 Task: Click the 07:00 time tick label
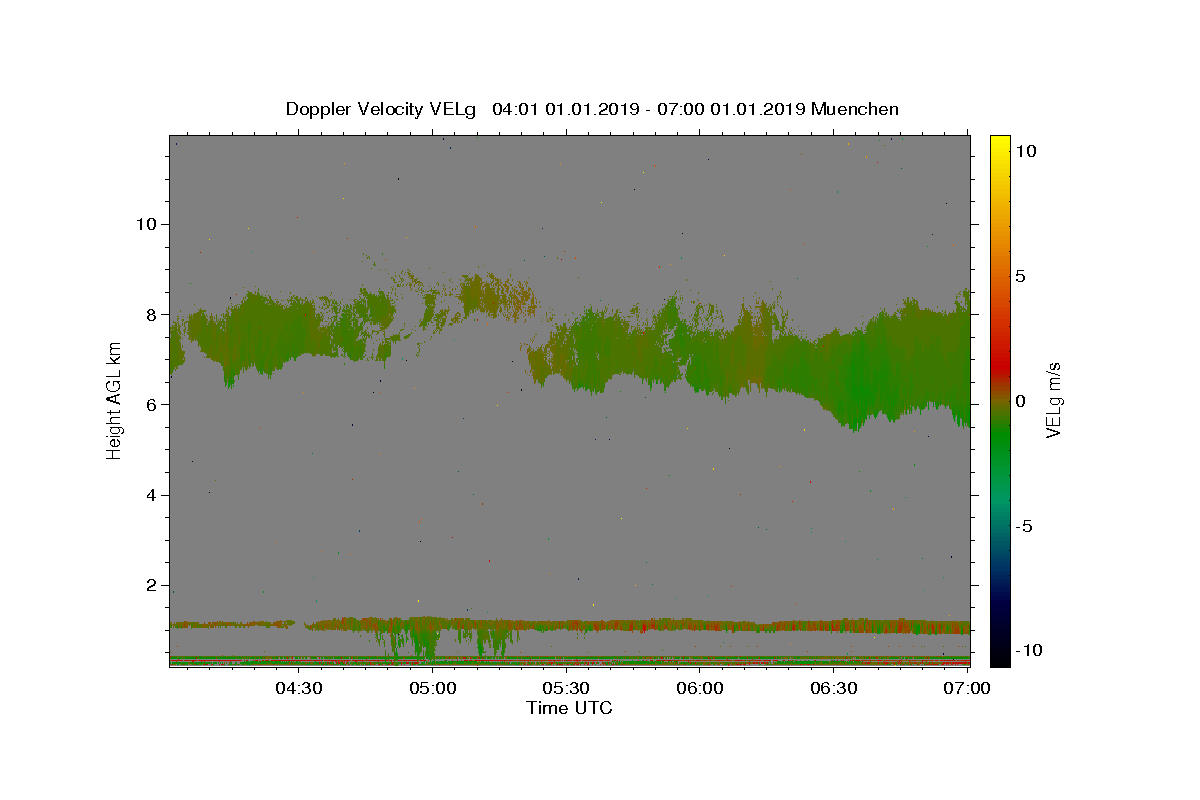[x=967, y=688]
